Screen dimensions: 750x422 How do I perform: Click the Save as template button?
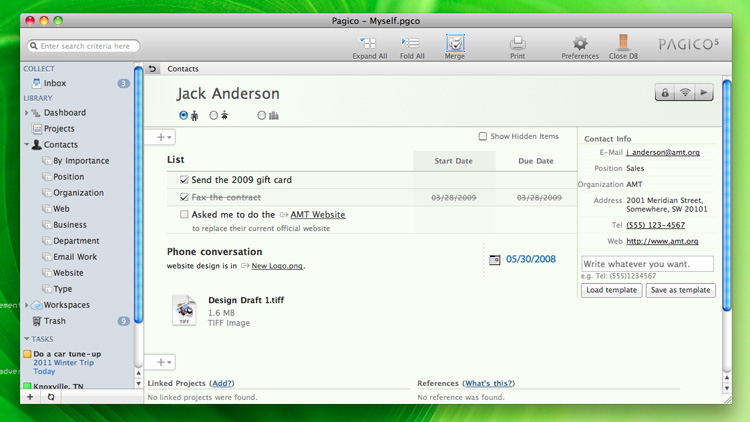point(681,290)
